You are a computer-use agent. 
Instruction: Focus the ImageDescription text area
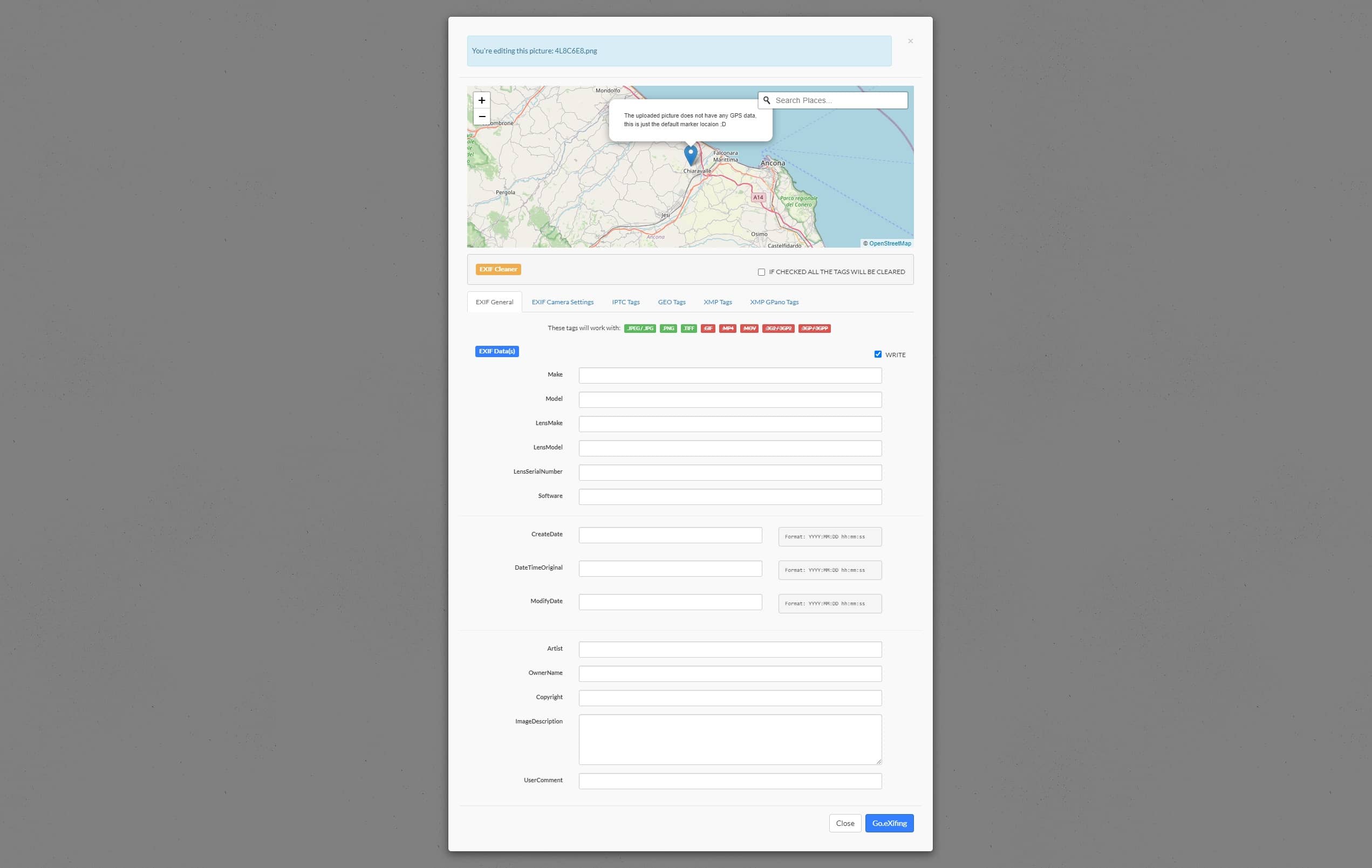730,739
